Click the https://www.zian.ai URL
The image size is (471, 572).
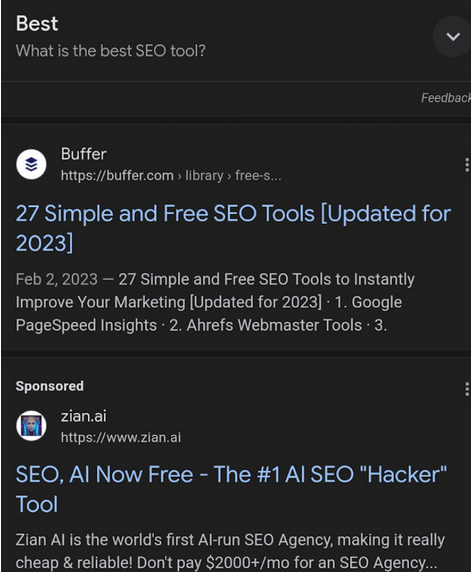pos(121,437)
